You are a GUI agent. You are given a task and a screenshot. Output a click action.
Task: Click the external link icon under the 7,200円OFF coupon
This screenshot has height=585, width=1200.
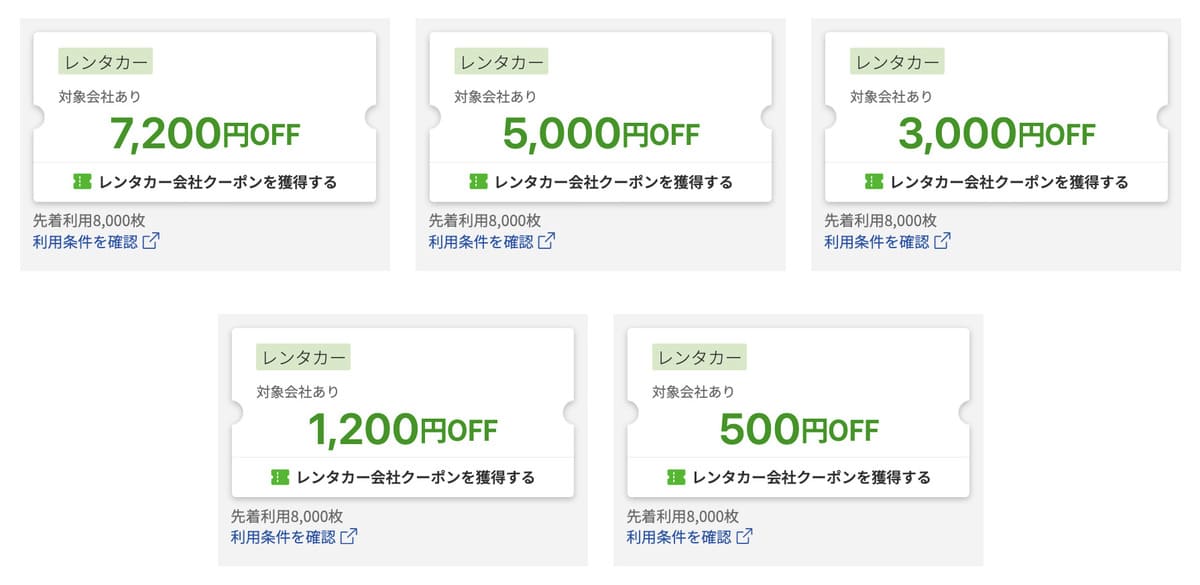point(151,242)
